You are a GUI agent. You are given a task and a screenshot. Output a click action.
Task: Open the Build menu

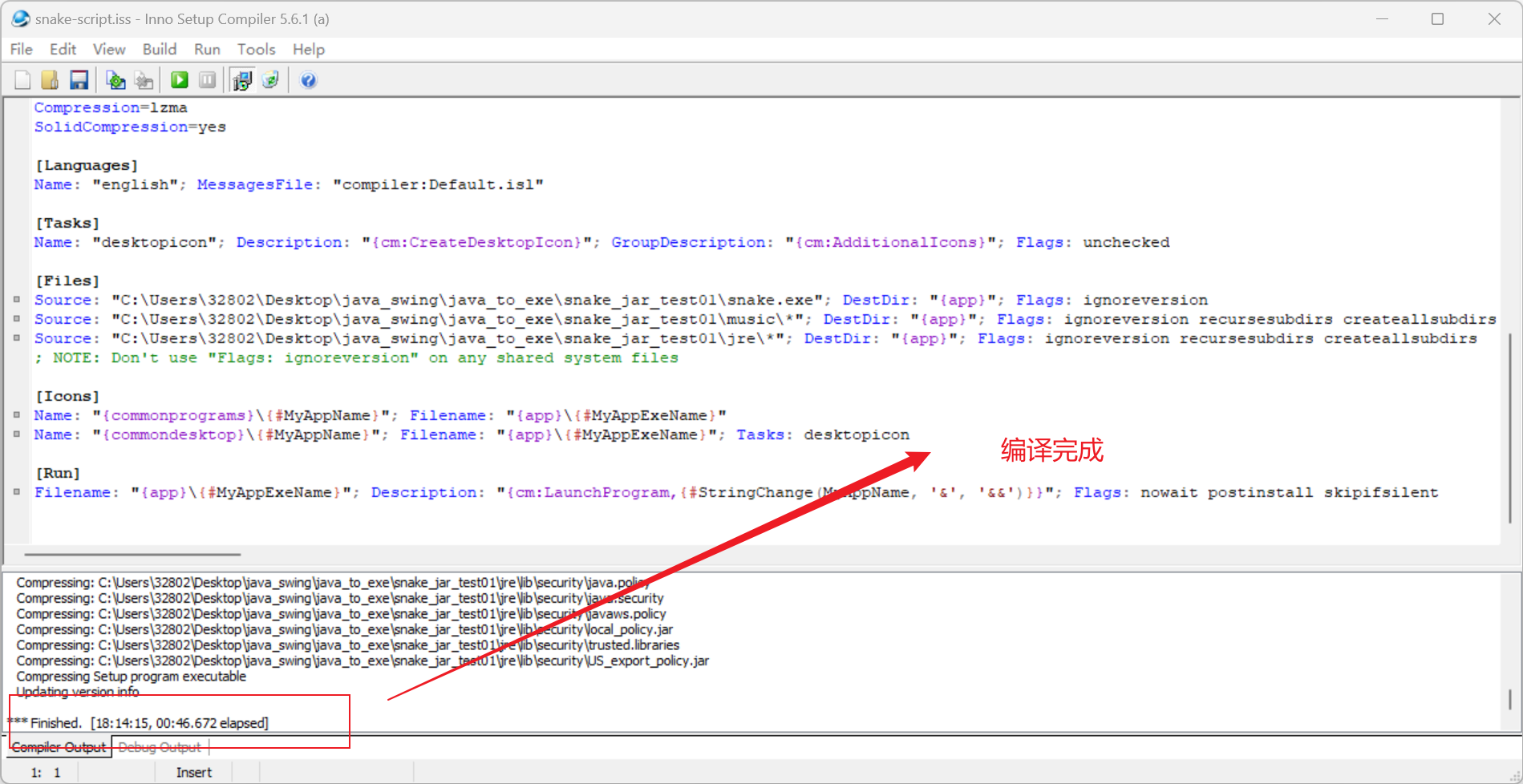pyautogui.click(x=160, y=50)
